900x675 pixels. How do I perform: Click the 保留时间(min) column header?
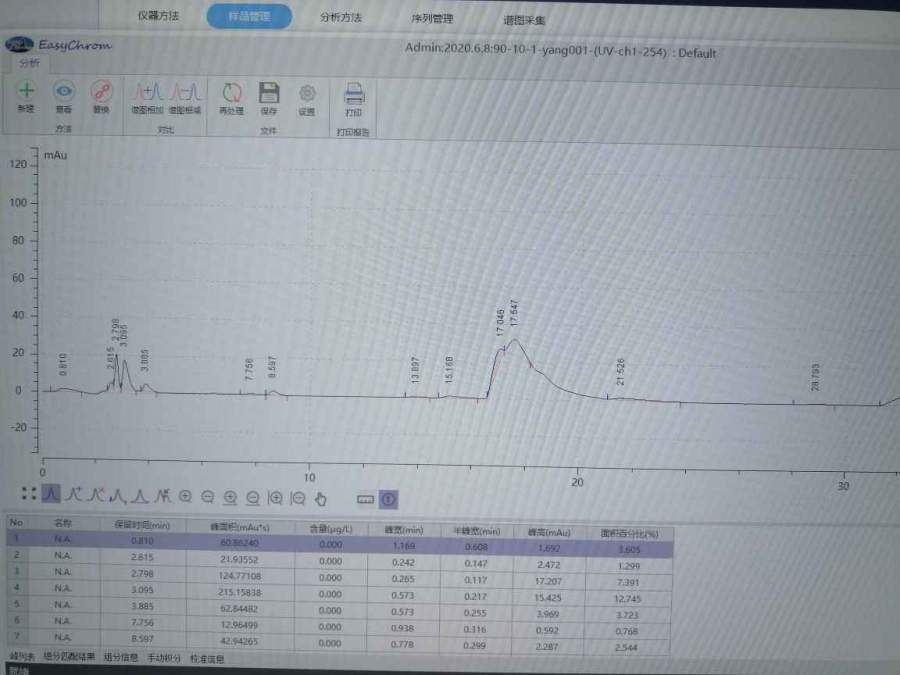coord(142,525)
